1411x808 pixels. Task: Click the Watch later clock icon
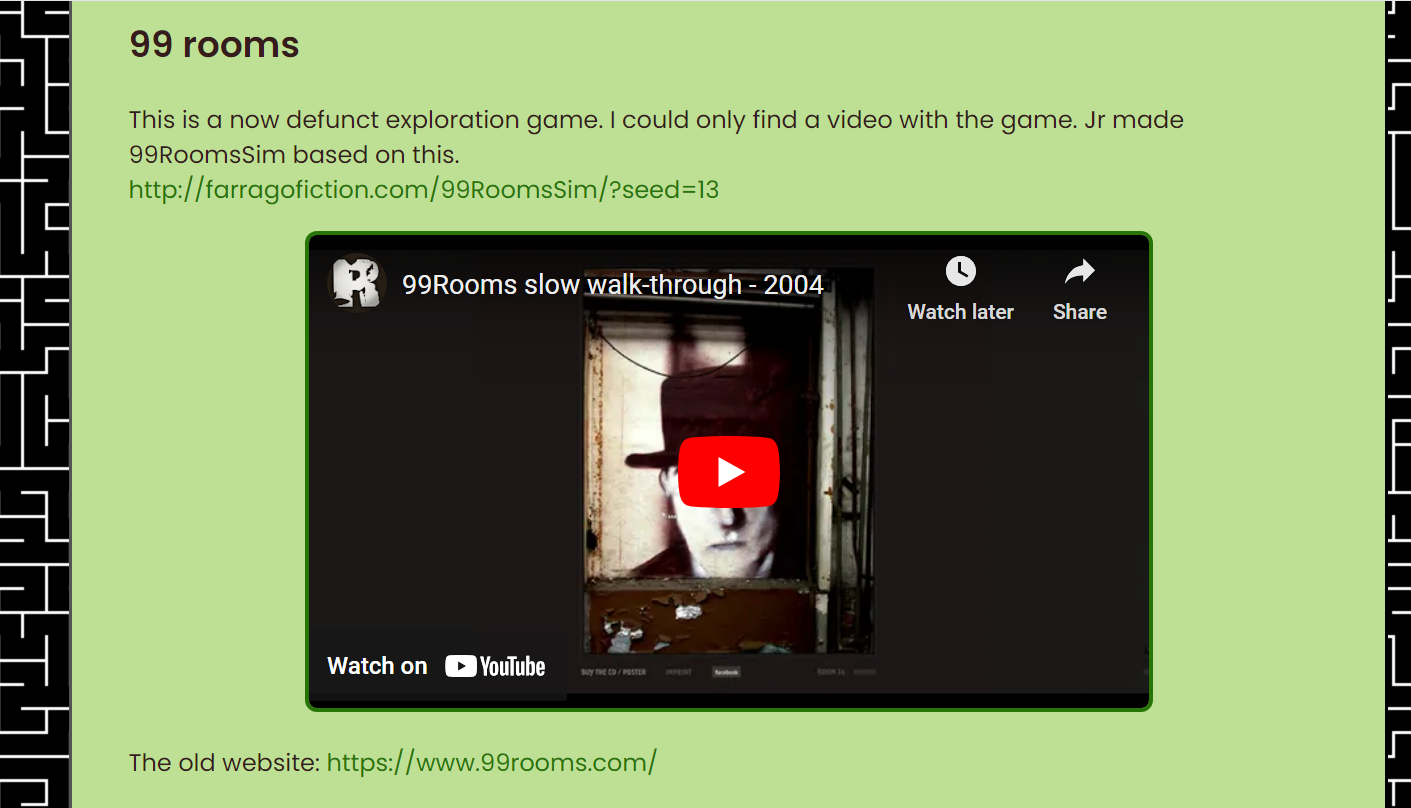click(960, 271)
